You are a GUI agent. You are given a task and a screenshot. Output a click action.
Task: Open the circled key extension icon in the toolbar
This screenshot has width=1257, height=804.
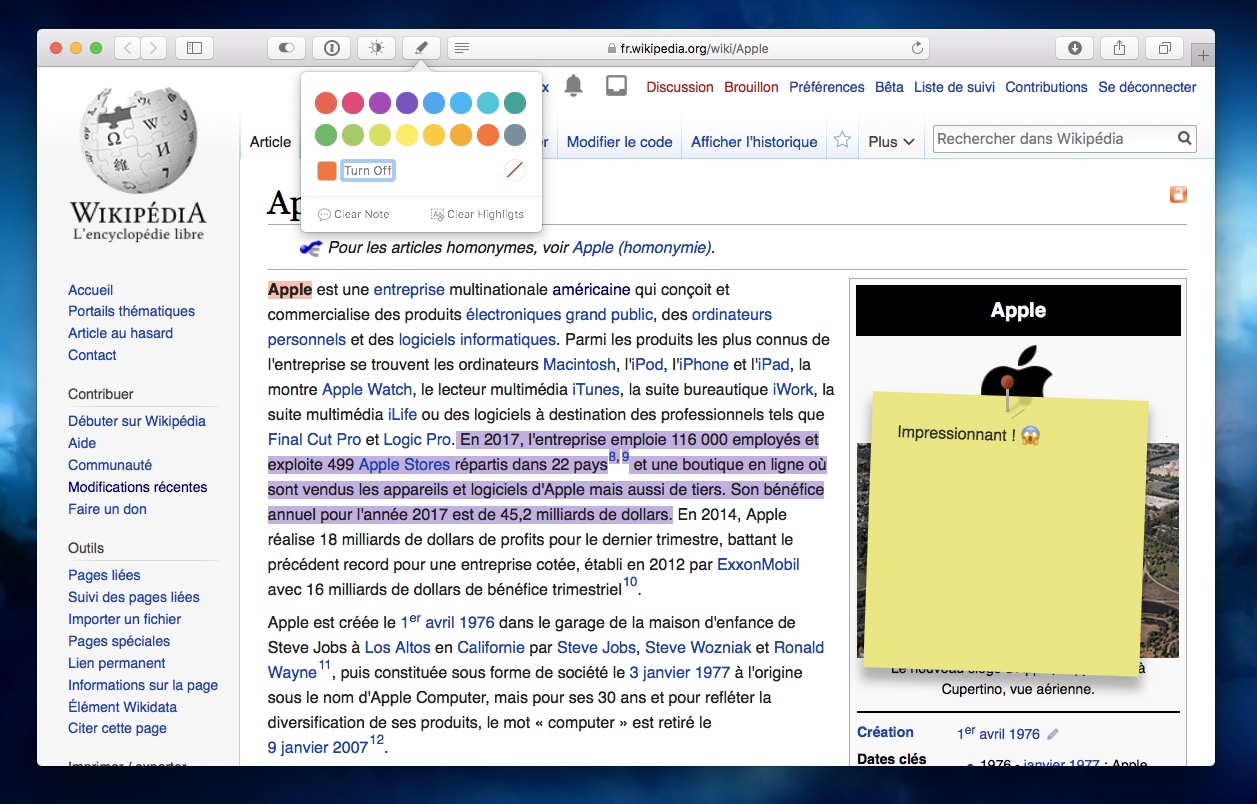click(332, 47)
